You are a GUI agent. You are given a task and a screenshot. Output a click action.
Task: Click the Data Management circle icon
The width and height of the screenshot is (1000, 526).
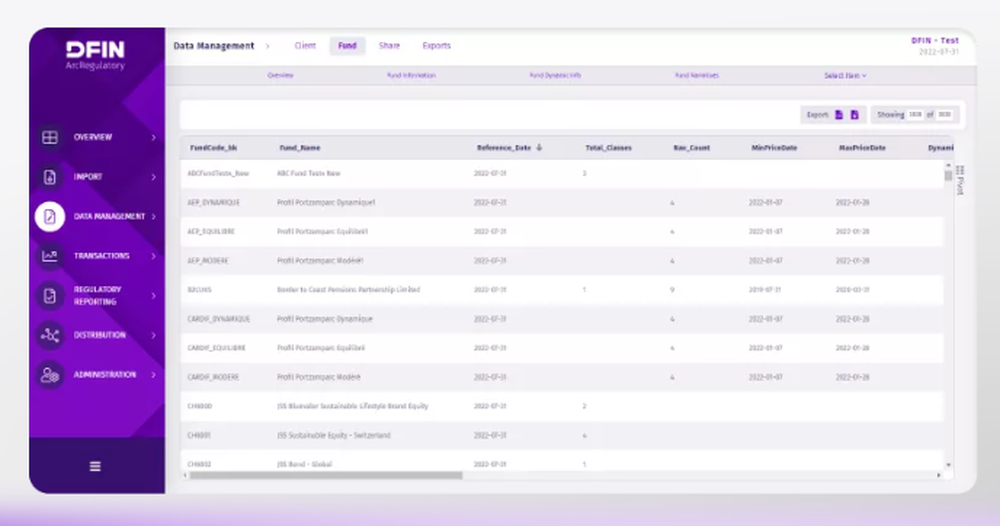pyautogui.click(x=50, y=217)
